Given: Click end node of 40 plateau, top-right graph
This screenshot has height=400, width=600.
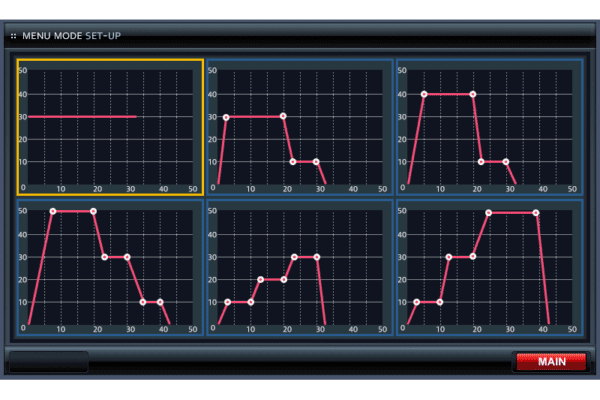Looking at the screenshot, I should pos(473,94).
